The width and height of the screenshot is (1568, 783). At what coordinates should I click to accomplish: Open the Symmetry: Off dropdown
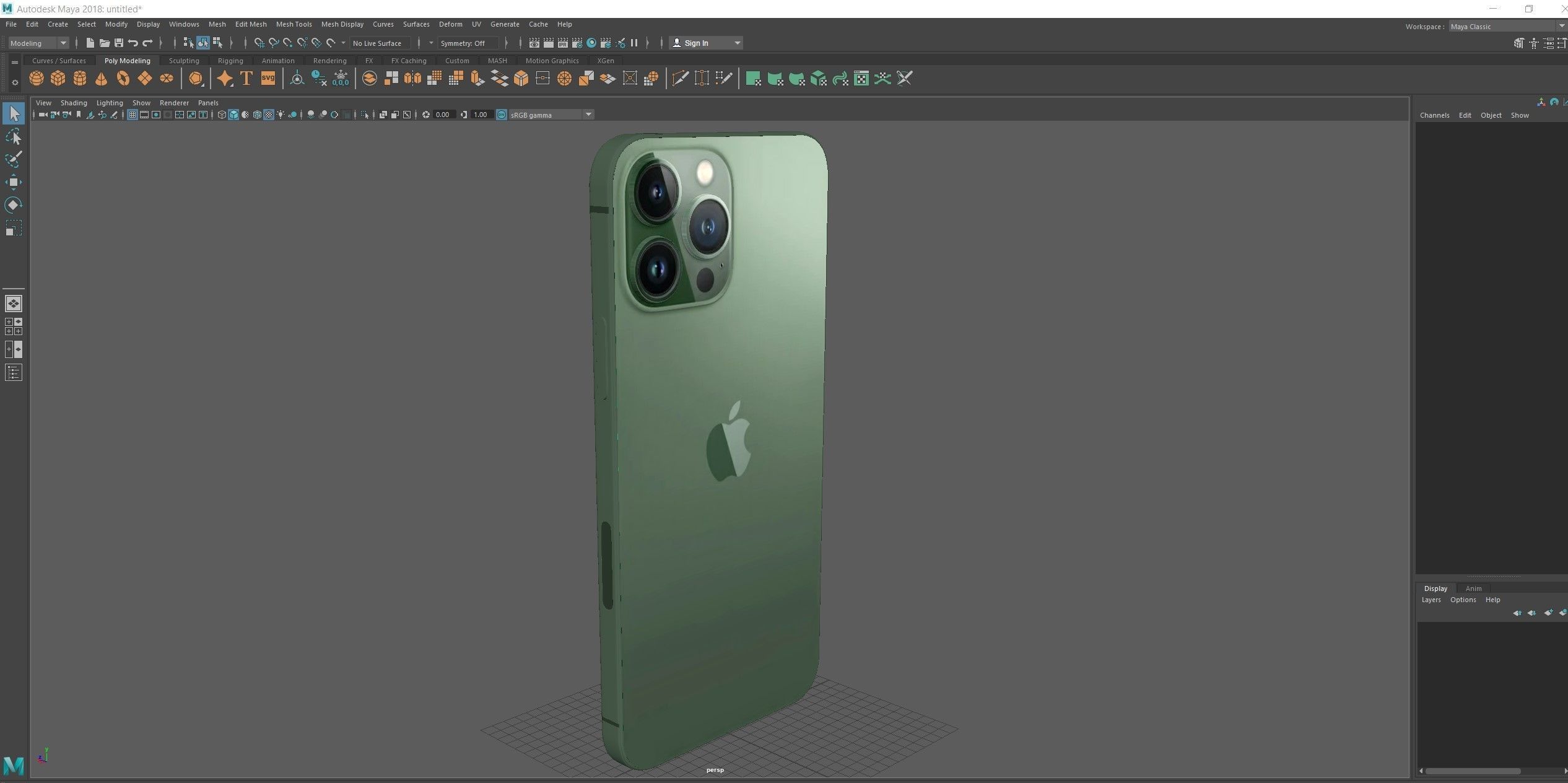tap(468, 43)
